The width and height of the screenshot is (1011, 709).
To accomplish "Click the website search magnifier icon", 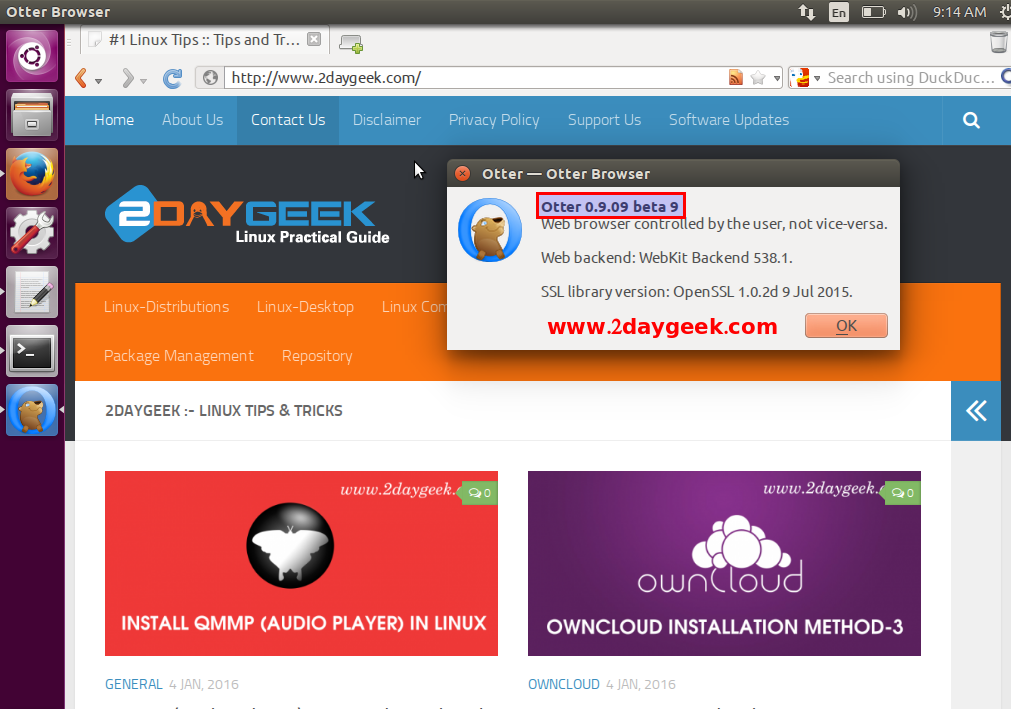I will pyautogui.click(x=971, y=120).
